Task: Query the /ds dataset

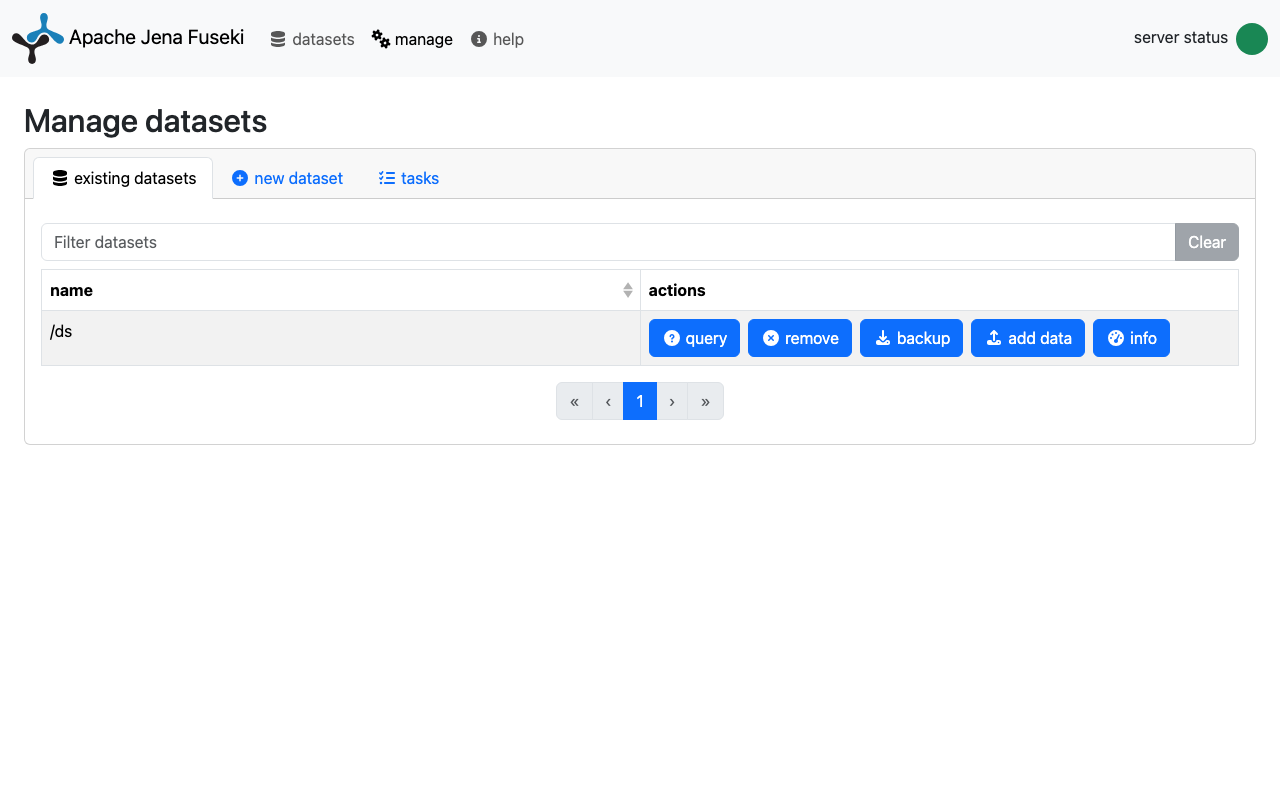Action: [x=694, y=338]
